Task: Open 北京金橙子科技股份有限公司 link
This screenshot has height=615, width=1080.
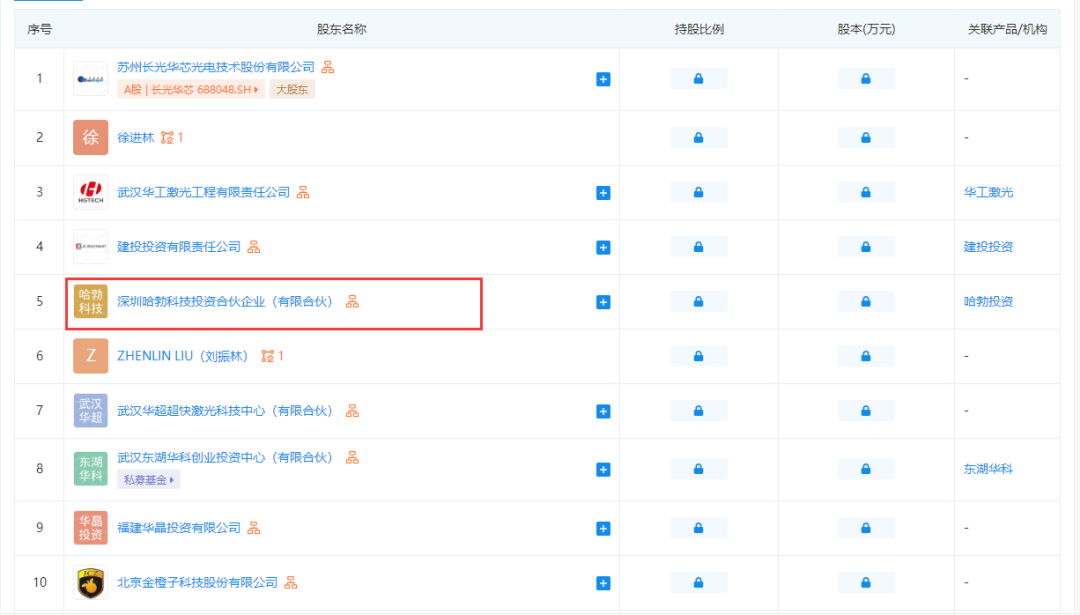Action: pos(198,583)
